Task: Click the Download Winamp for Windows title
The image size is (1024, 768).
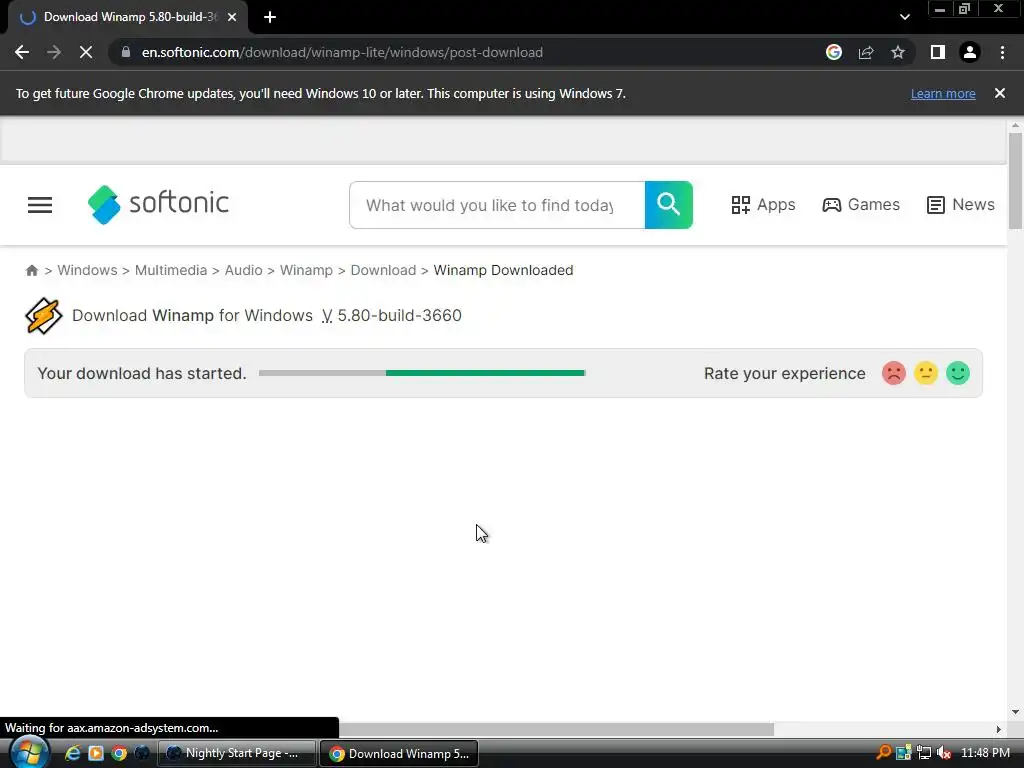Action: click(192, 315)
